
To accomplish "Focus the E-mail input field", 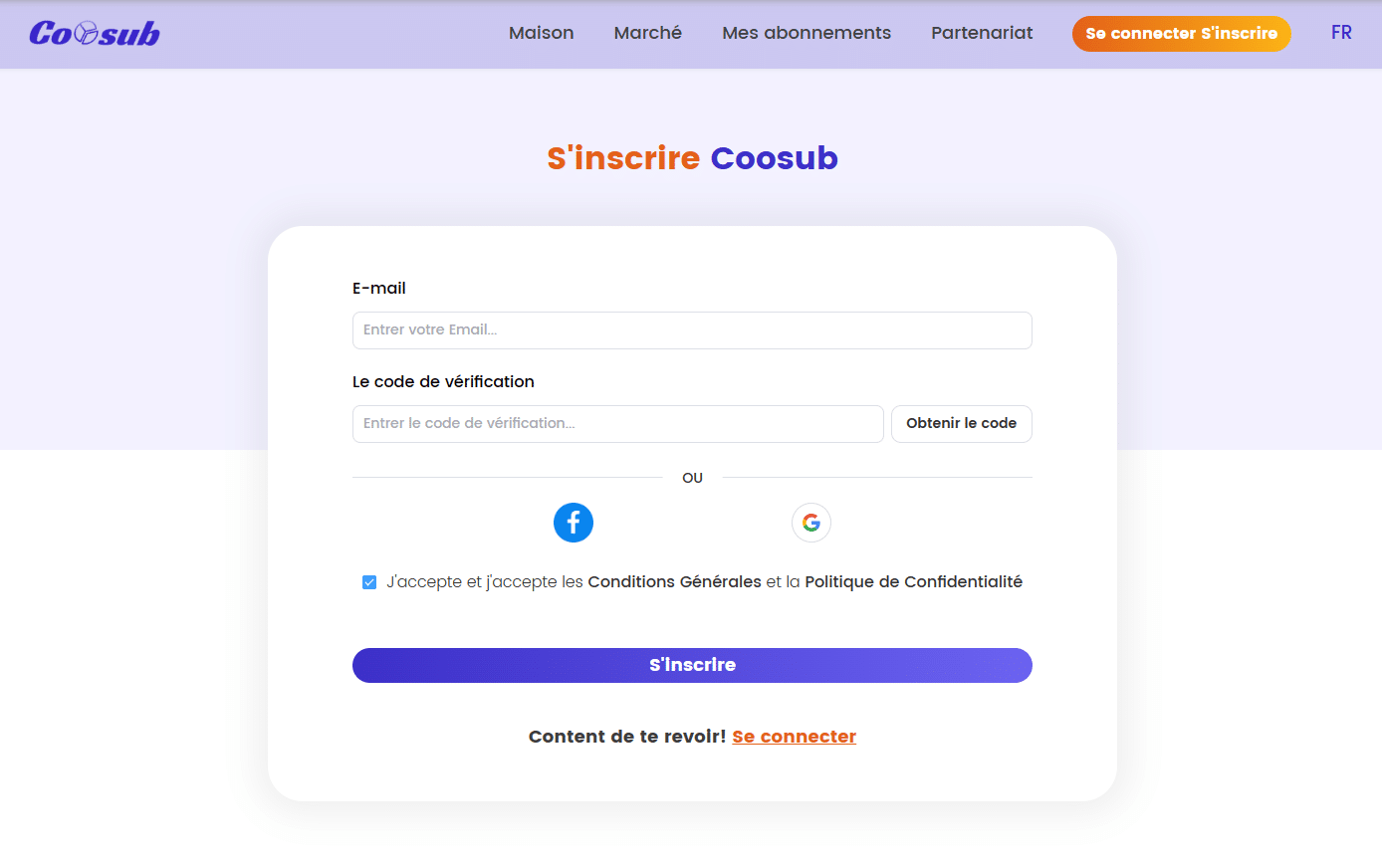I will click(692, 330).
